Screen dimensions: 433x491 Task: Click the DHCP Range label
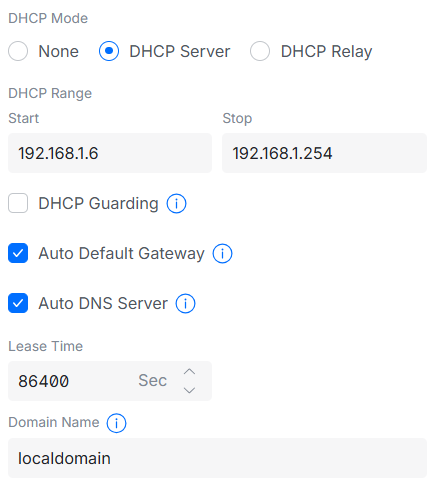50,93
